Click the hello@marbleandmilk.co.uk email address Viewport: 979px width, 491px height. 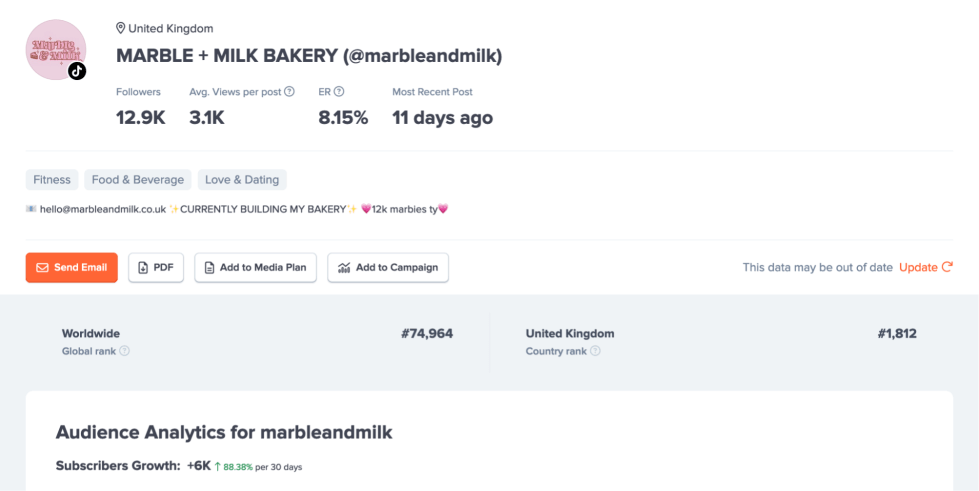click(x=103, y=209)
